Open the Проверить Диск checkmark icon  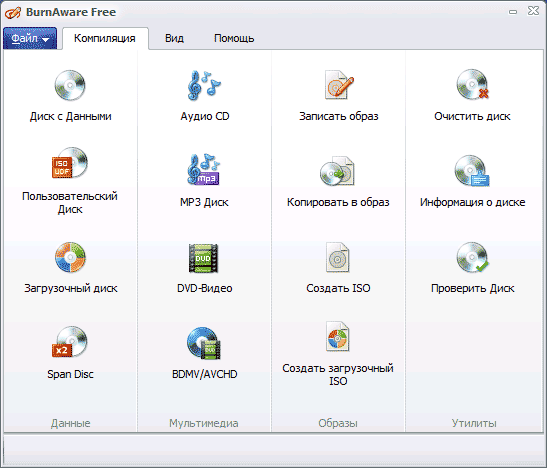pyautogui.click(x=473, y=257)
